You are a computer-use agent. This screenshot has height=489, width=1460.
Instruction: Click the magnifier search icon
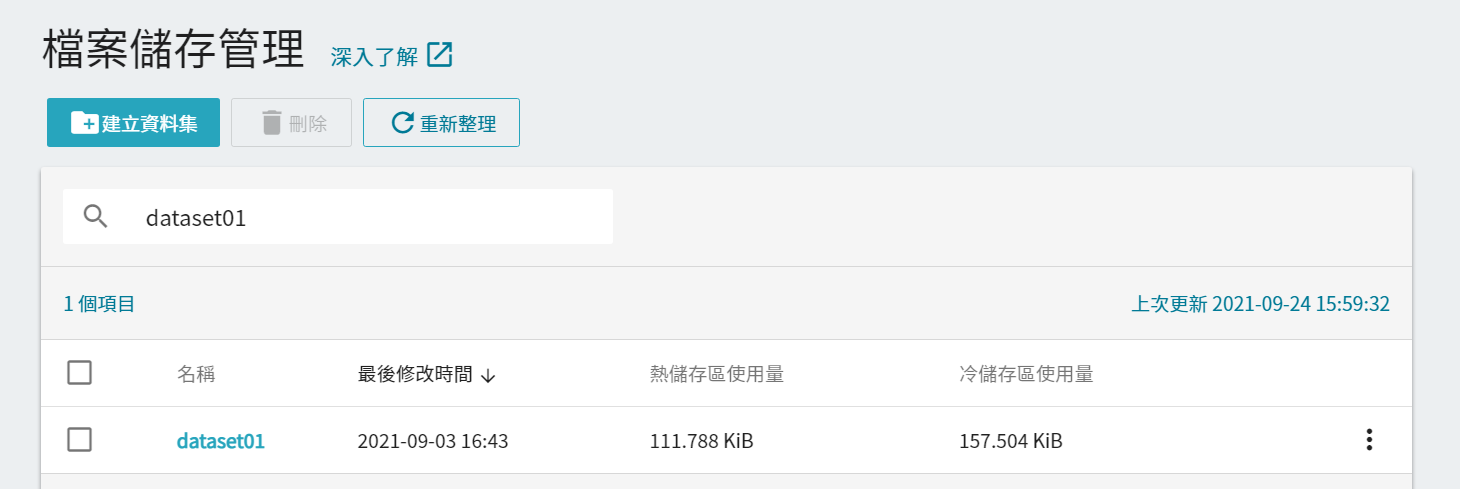point(95,216)
